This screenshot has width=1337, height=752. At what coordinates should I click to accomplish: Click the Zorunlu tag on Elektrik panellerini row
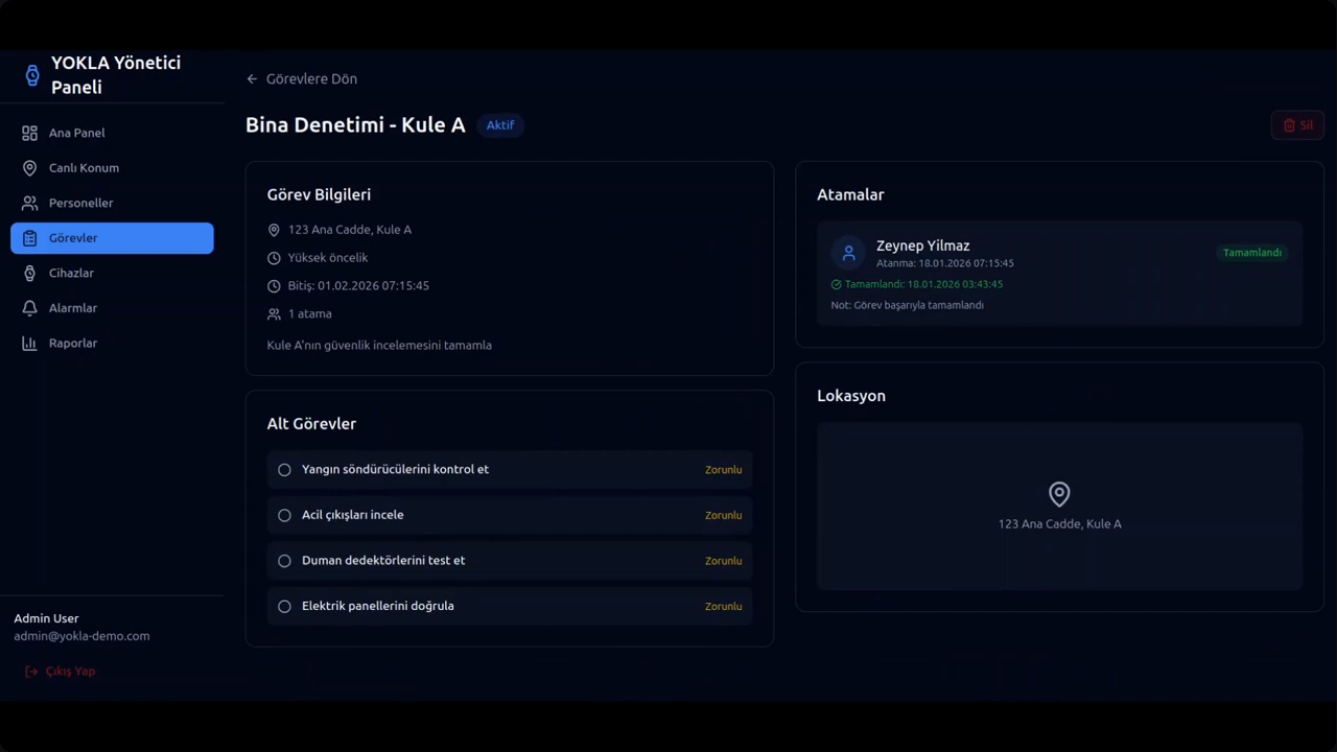(x=723, y=607)
